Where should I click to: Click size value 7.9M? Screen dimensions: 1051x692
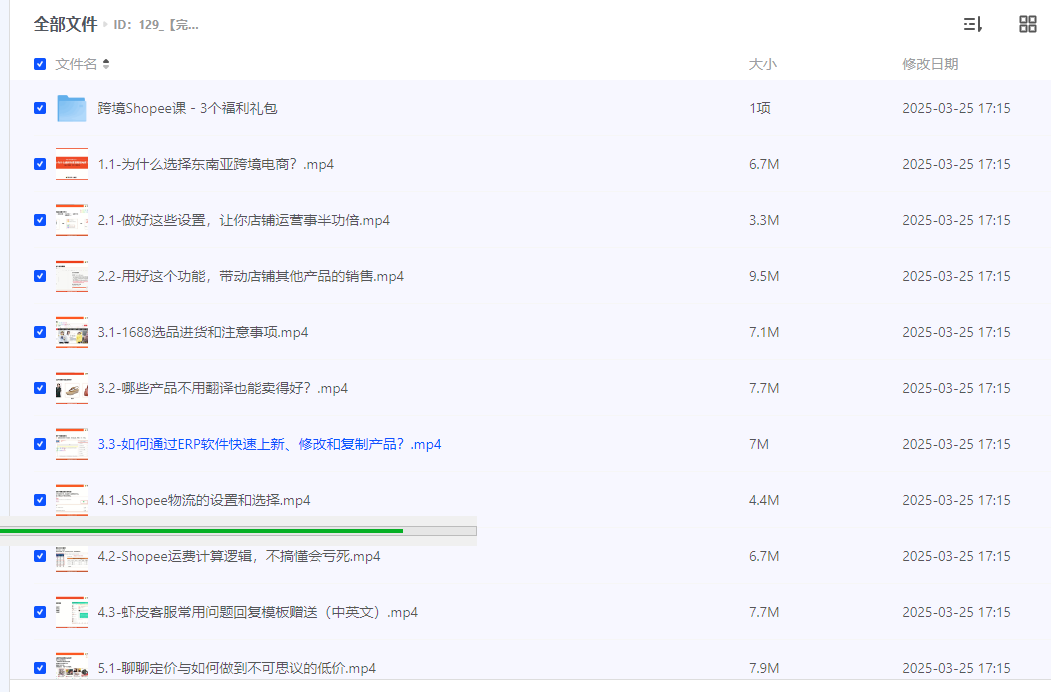764,668
